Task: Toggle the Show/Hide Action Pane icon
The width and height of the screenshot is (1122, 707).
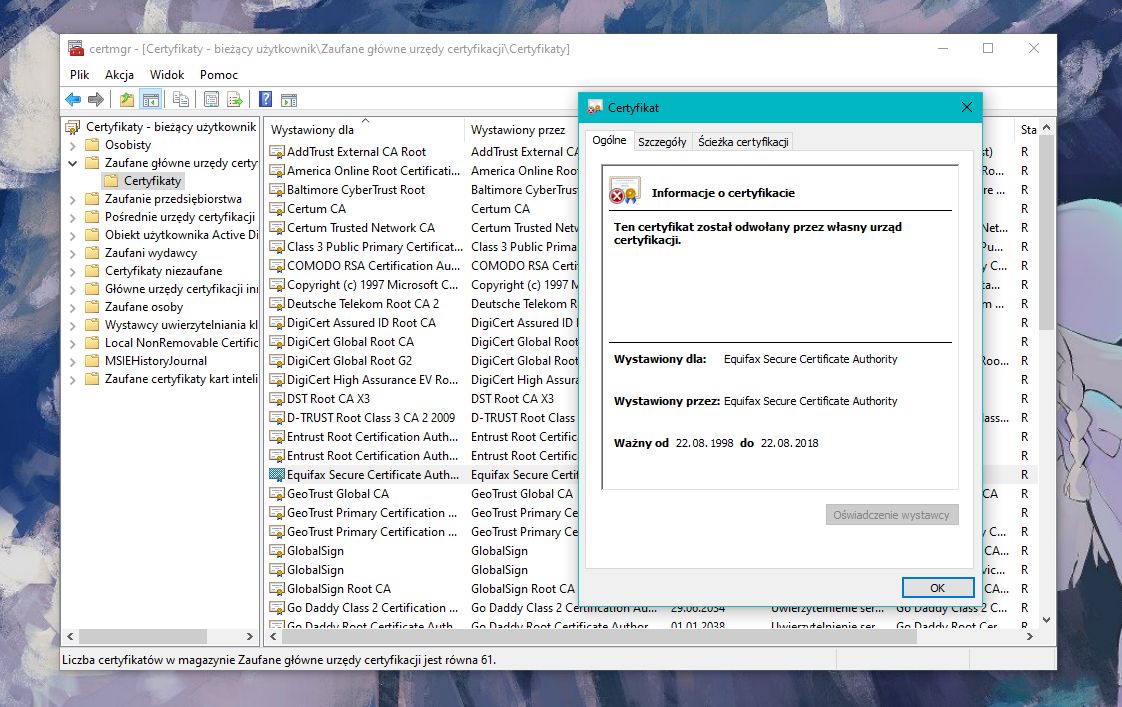Action: point(289,99)
